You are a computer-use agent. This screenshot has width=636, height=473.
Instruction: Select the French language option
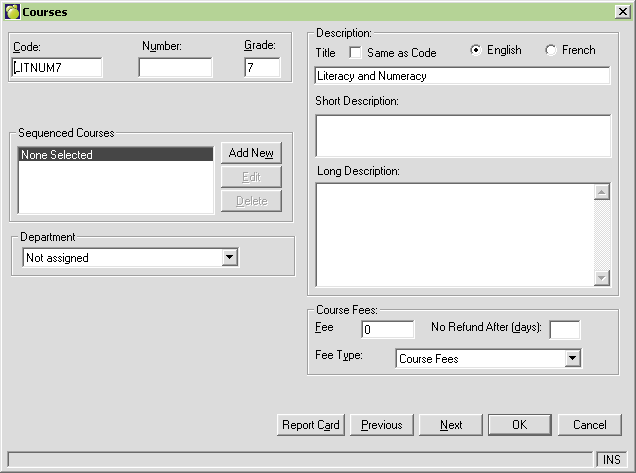(x=551, y=51)
